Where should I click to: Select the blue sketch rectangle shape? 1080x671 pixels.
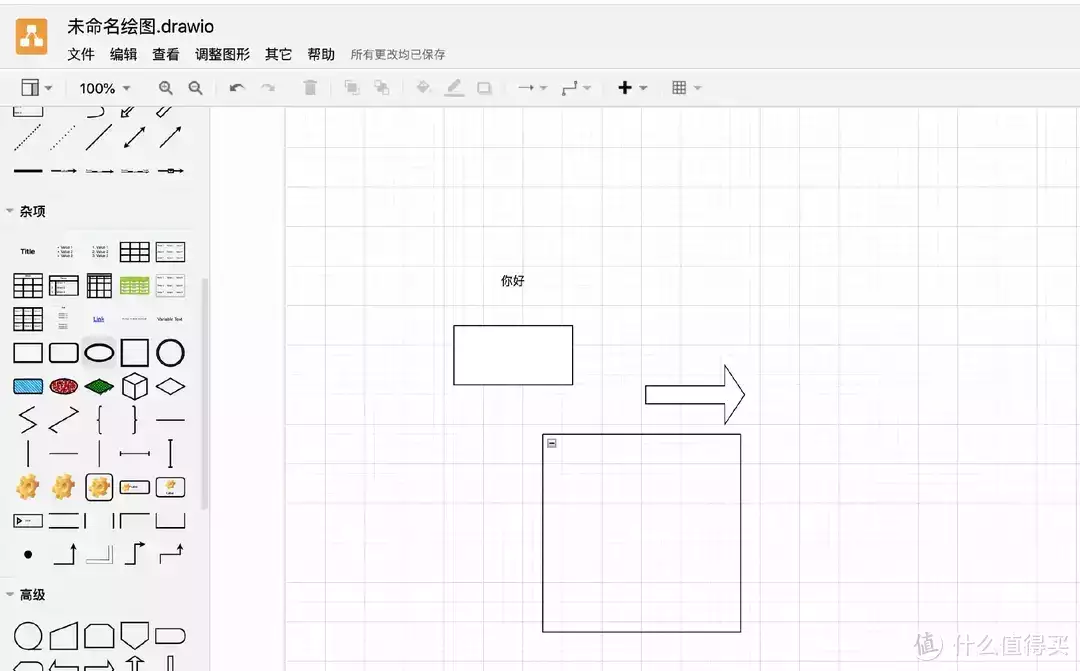[28, 386]
